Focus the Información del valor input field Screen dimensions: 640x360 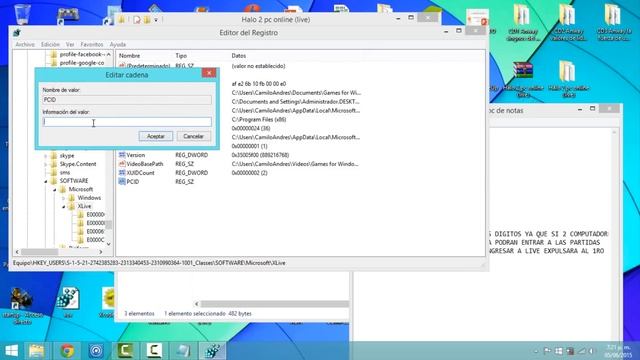(127, 122)
